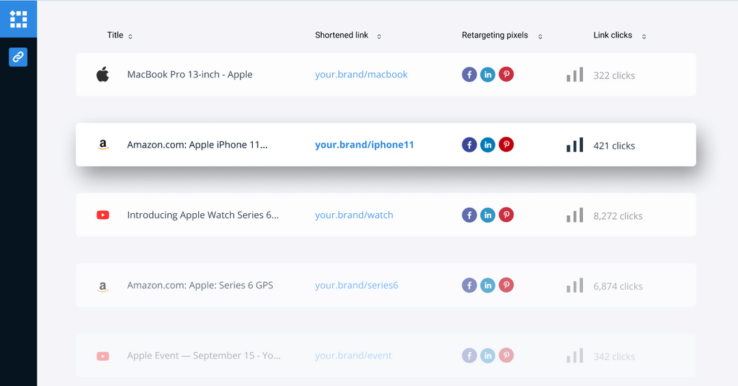738x386 pixels.
Task: Sort by Shortened link column arrow
Action: 379,36
